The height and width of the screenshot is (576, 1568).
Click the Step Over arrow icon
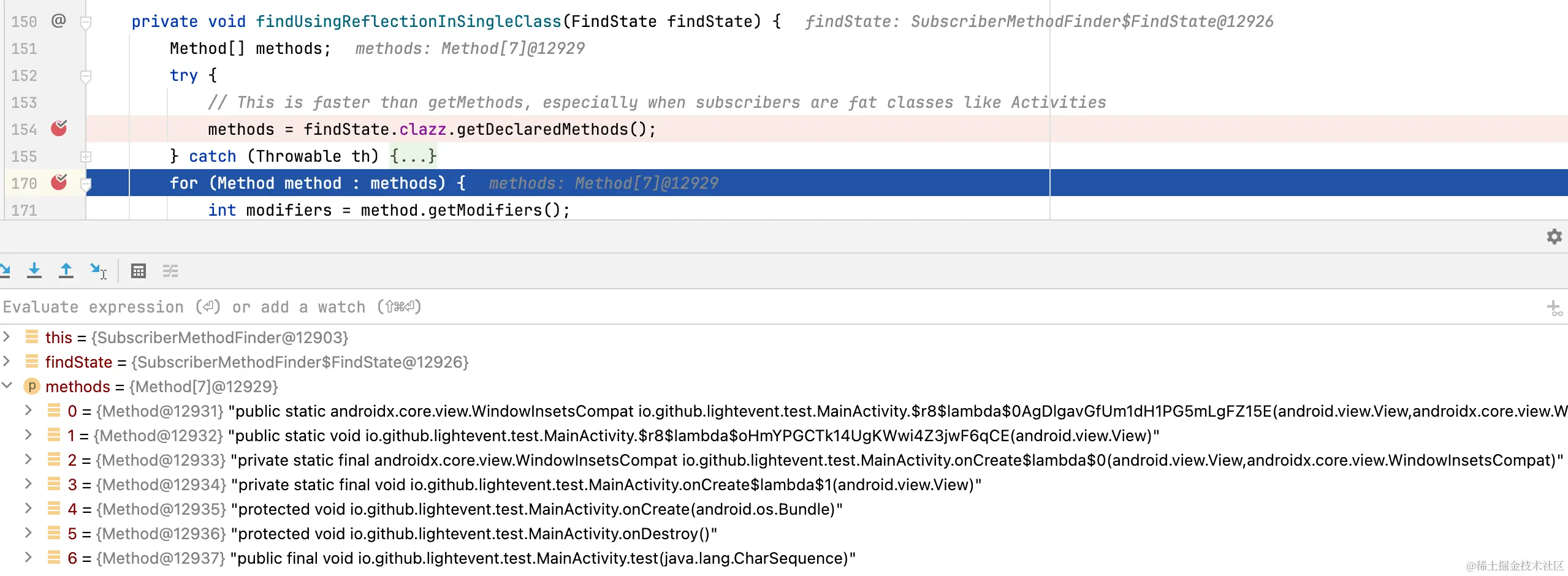[4, 270]
